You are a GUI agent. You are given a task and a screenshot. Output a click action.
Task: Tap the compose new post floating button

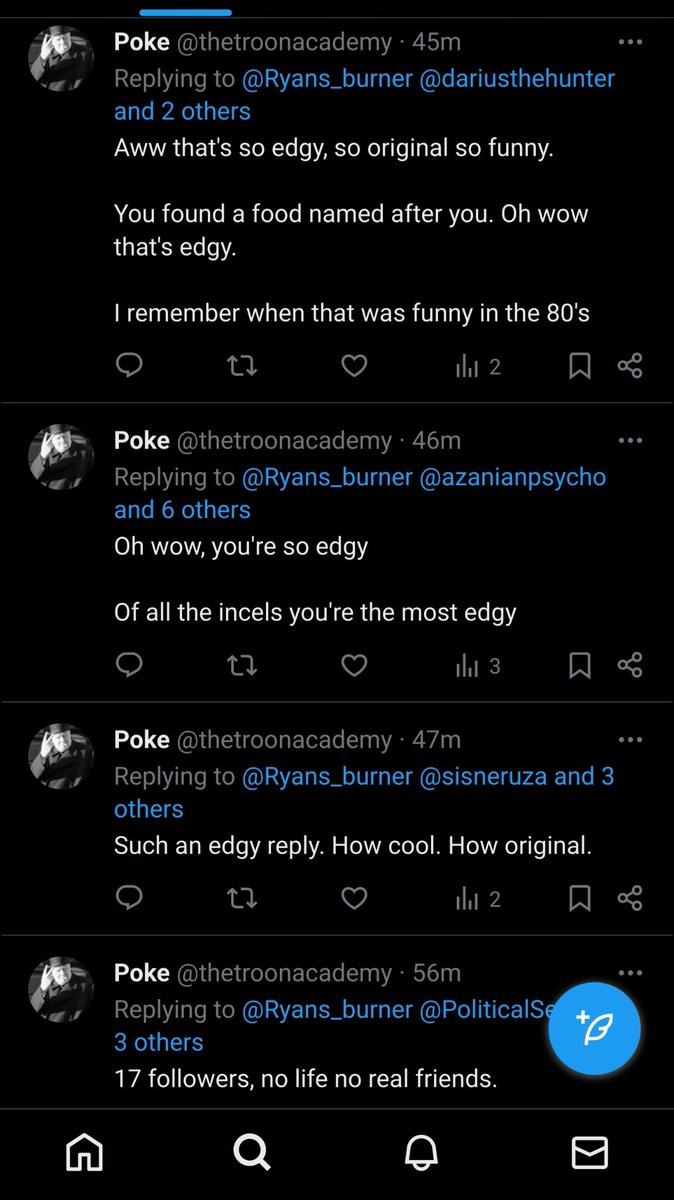pos(594,1028)
